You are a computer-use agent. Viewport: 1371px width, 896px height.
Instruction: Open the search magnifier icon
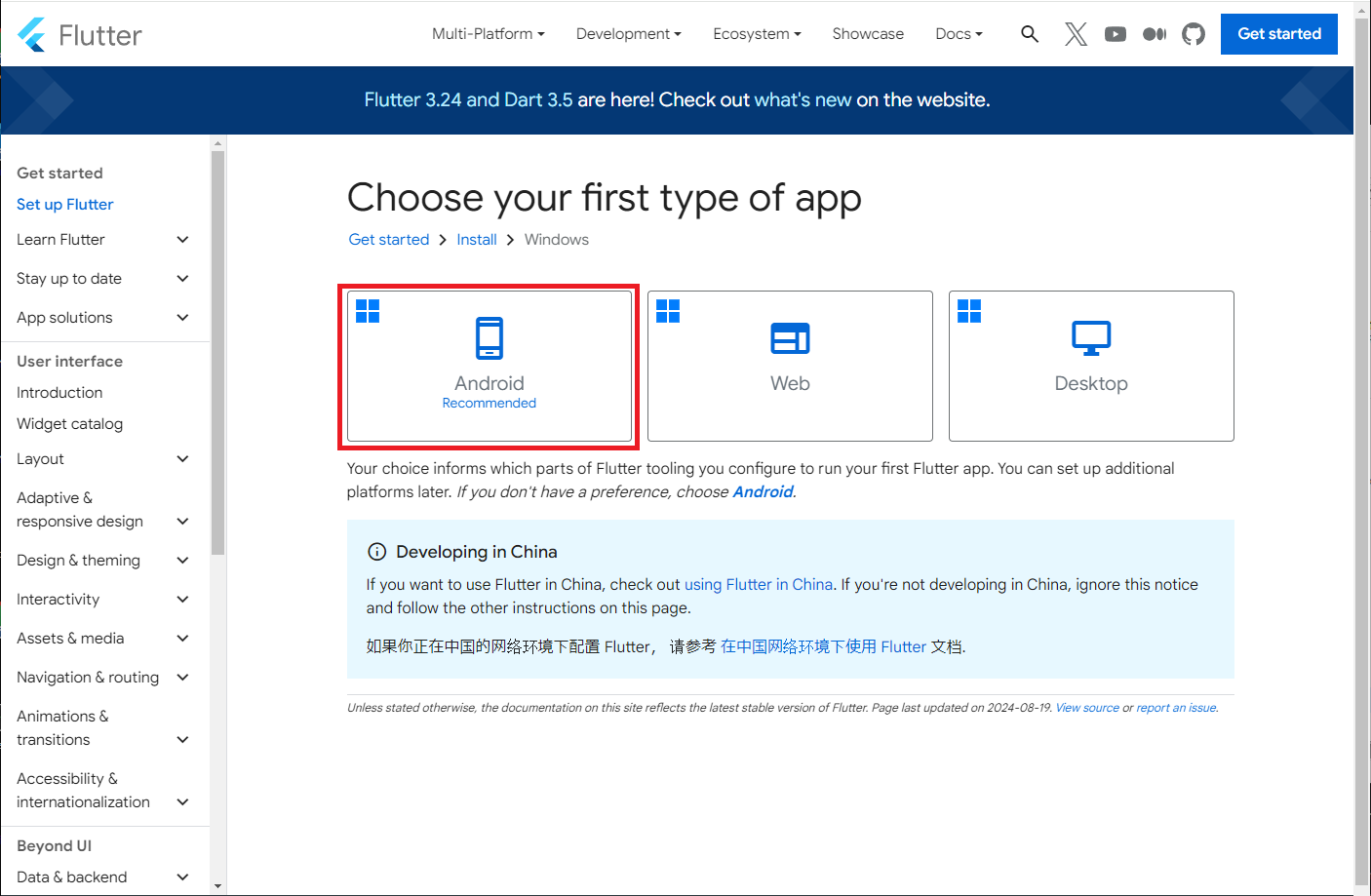tap(1030, 34)
